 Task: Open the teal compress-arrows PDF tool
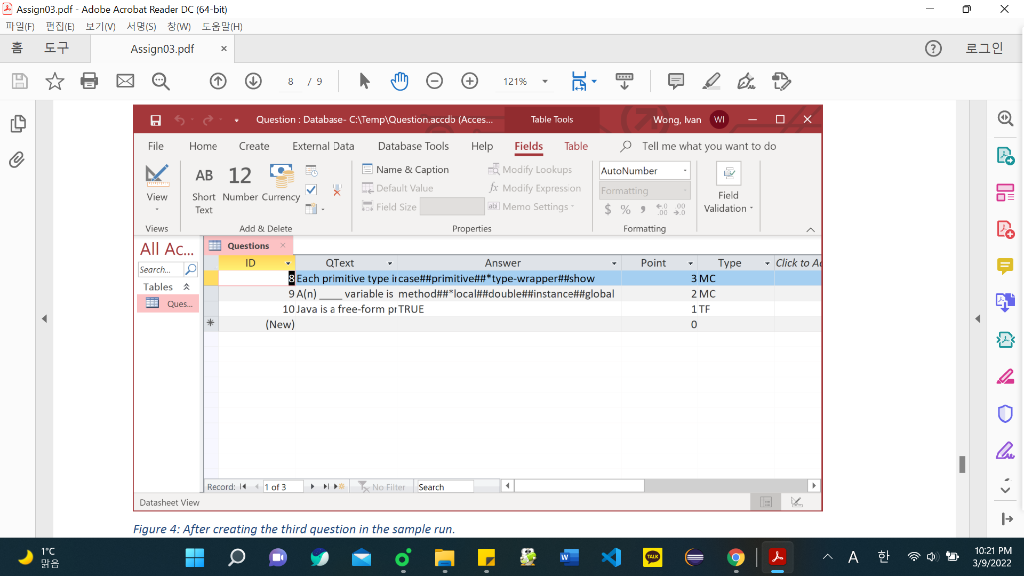pos(1006,340)
